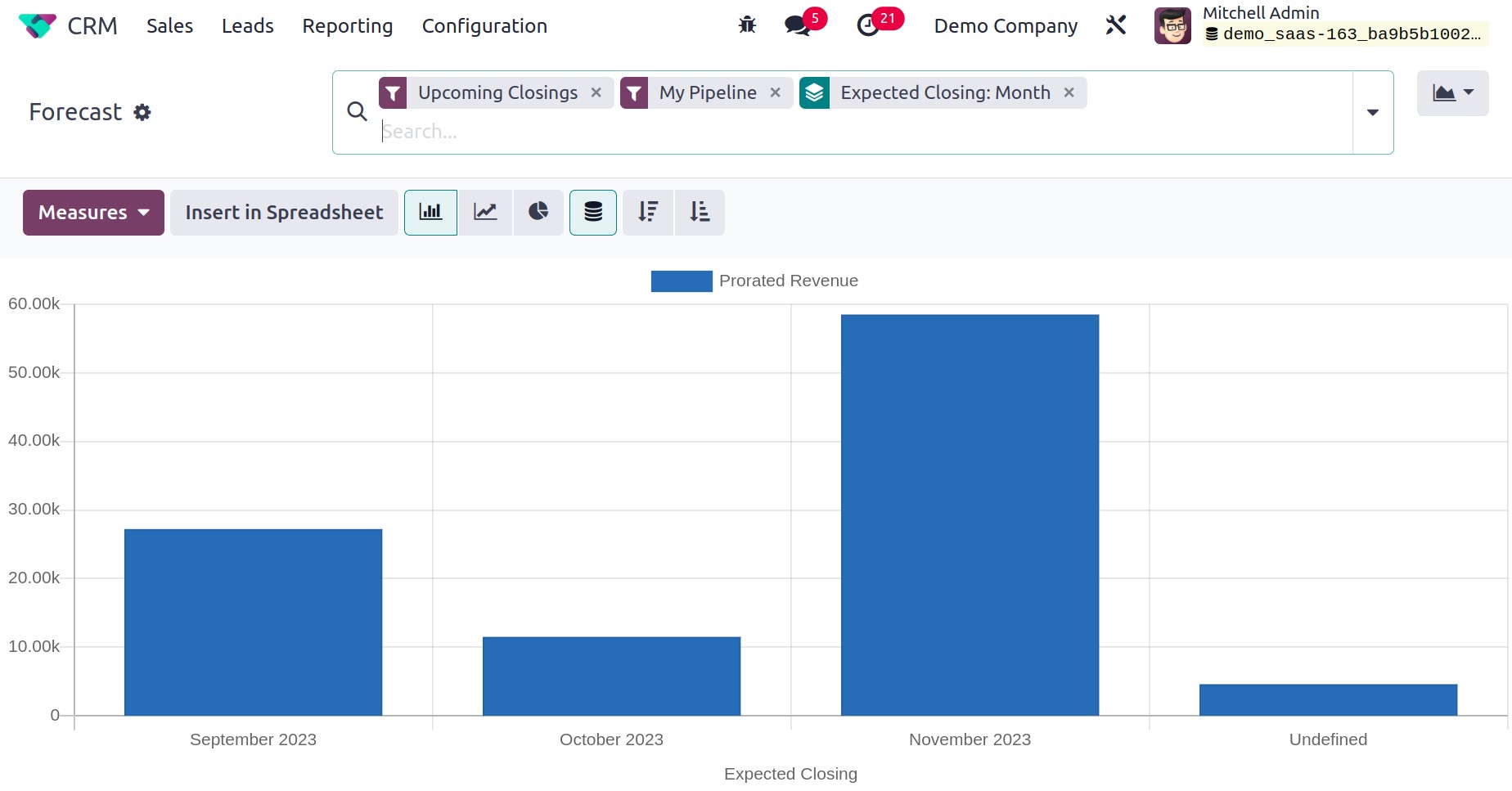This screenshot has height=791, width=1512.
Task: Remove the Upcoming Closings filter
Action: (596, 92)
